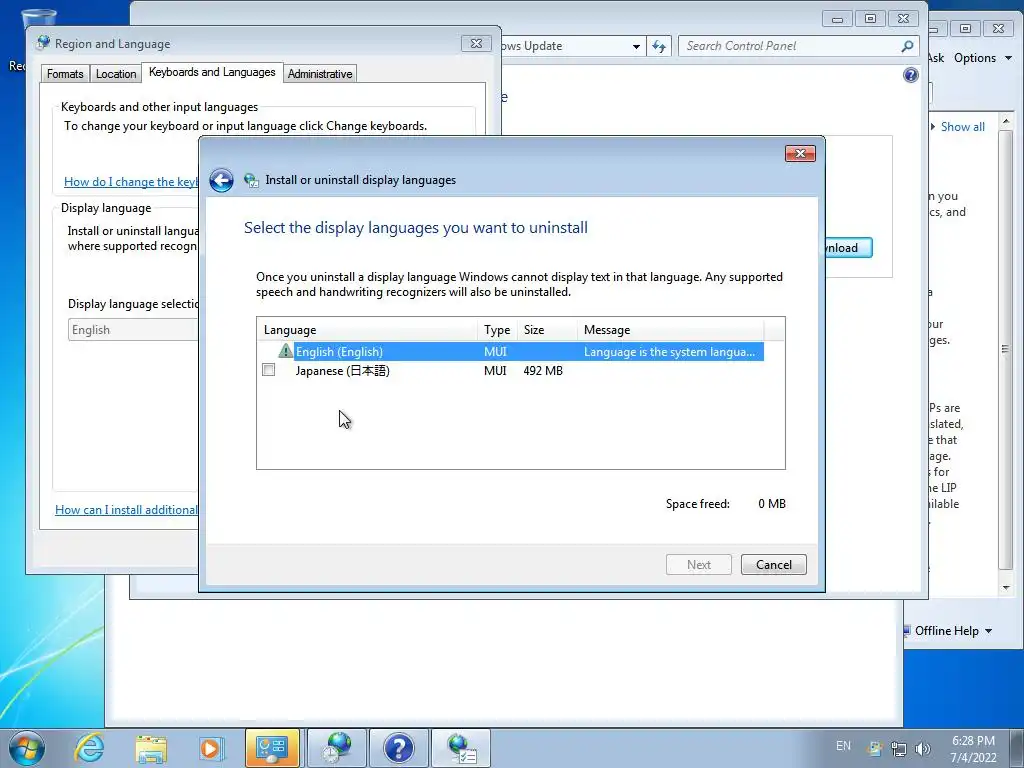Switch to Region and Language taskbar globe
This screenshot has height=768, width=1024.
click(336, 748)
